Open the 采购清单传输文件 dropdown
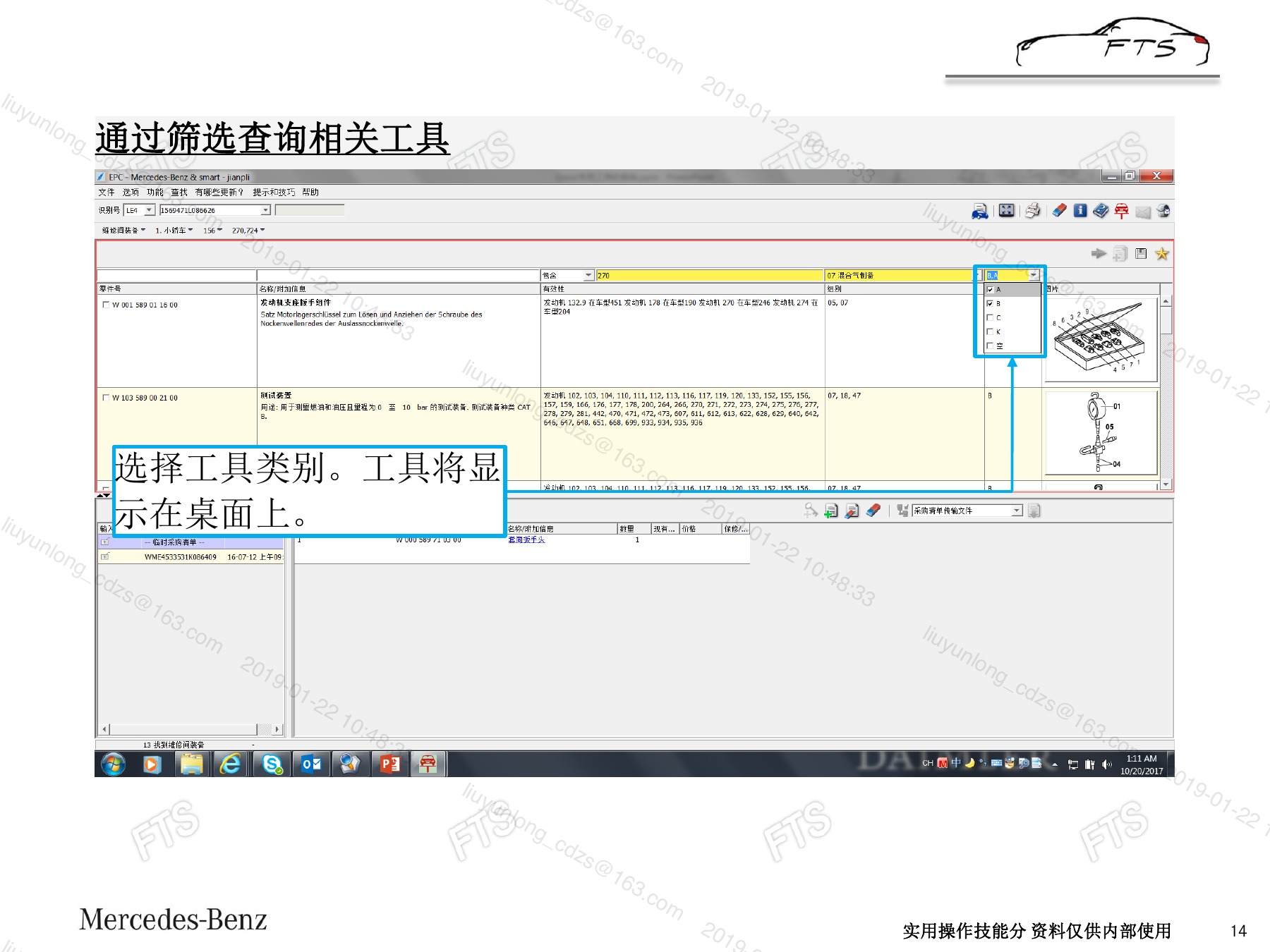The height and width of the screenshot is (952, 1270). tap(1017, 511)
